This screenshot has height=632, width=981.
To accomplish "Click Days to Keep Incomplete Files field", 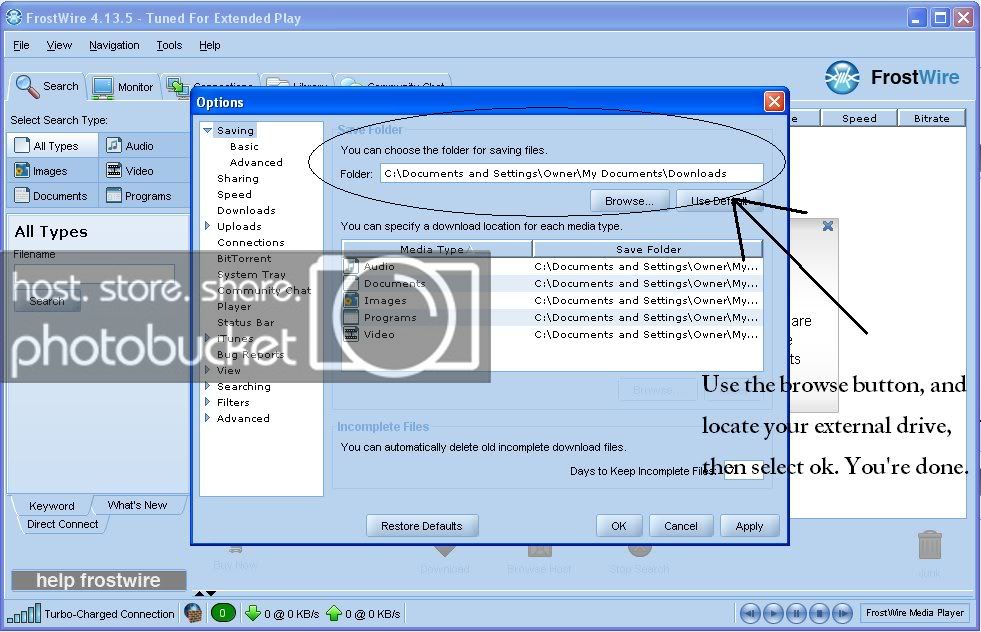I will coord(743,471).
